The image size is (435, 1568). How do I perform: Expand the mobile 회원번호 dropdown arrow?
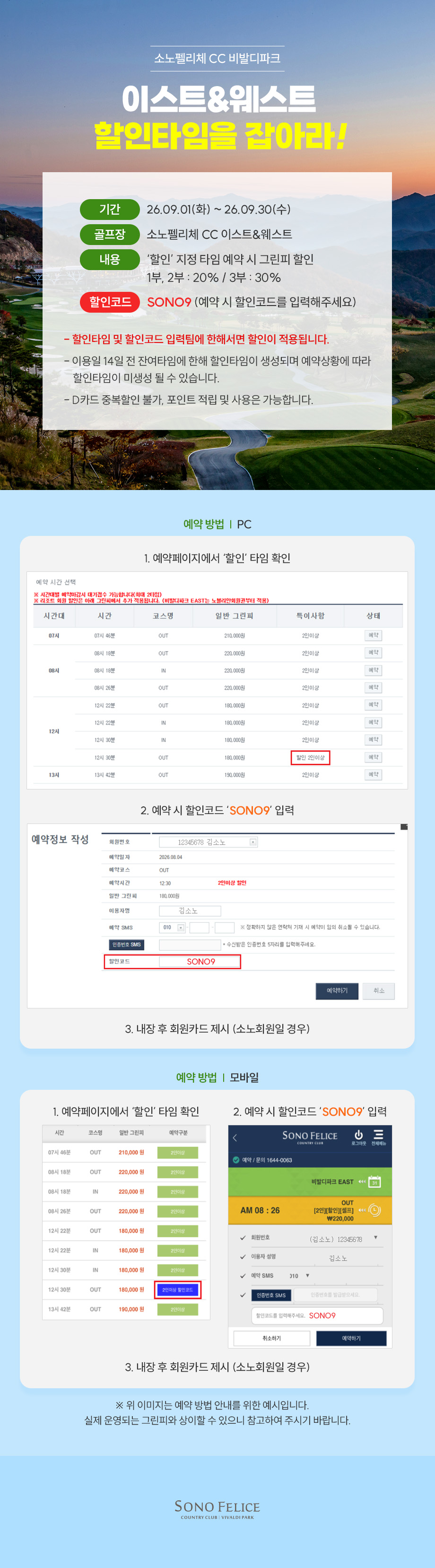[375, 1237]
